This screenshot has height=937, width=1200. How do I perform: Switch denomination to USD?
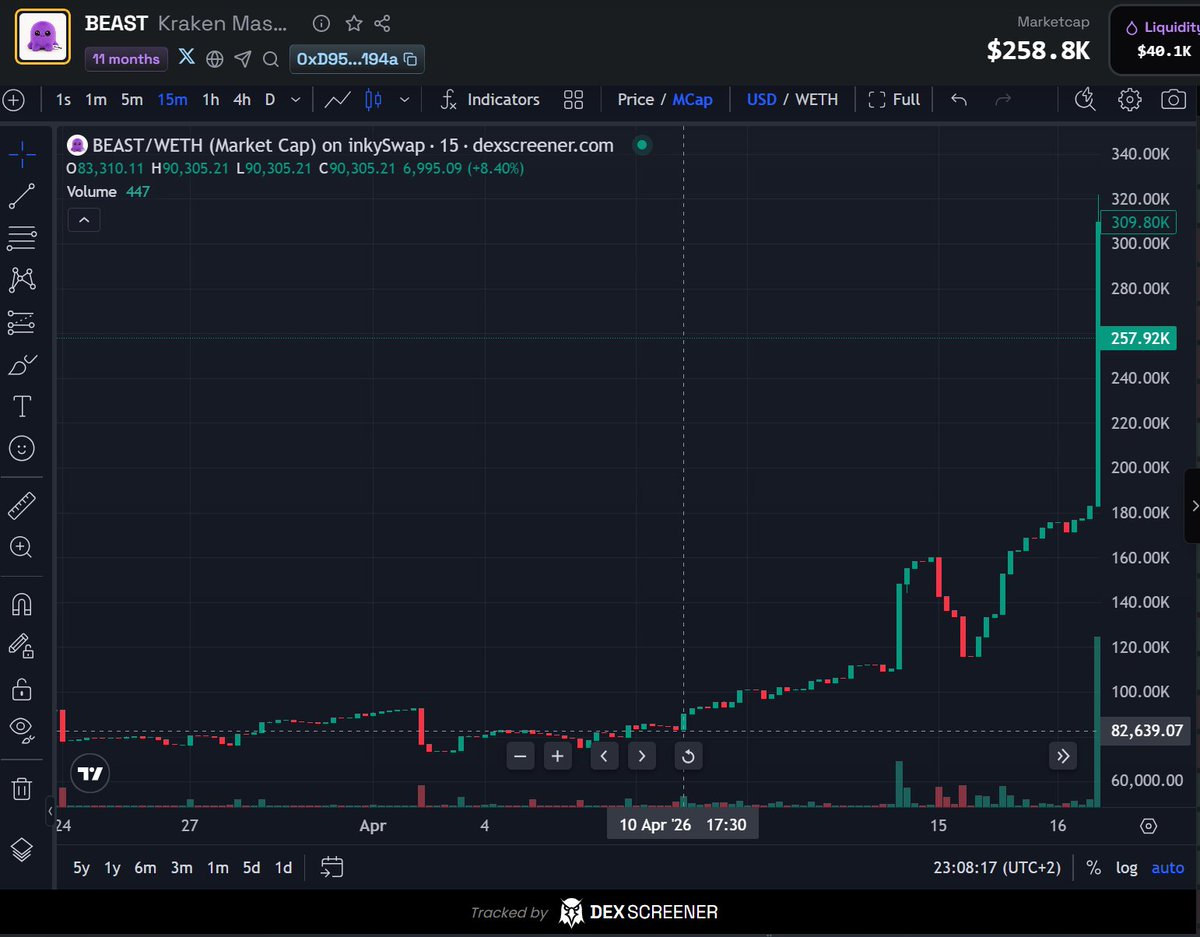761,99
